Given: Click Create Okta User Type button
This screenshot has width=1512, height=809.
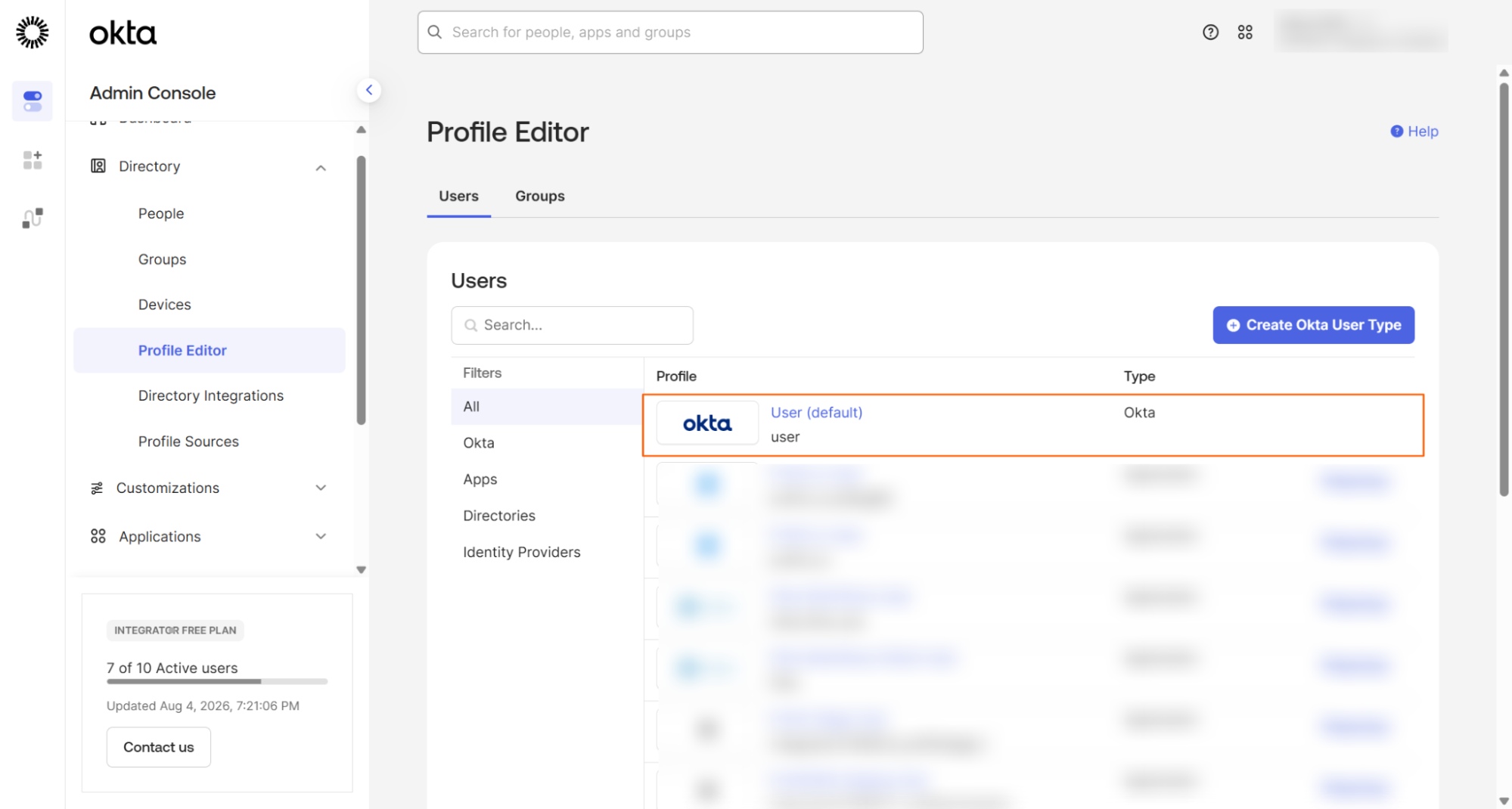Looking at the screenshot, I should pos(1313,325).
